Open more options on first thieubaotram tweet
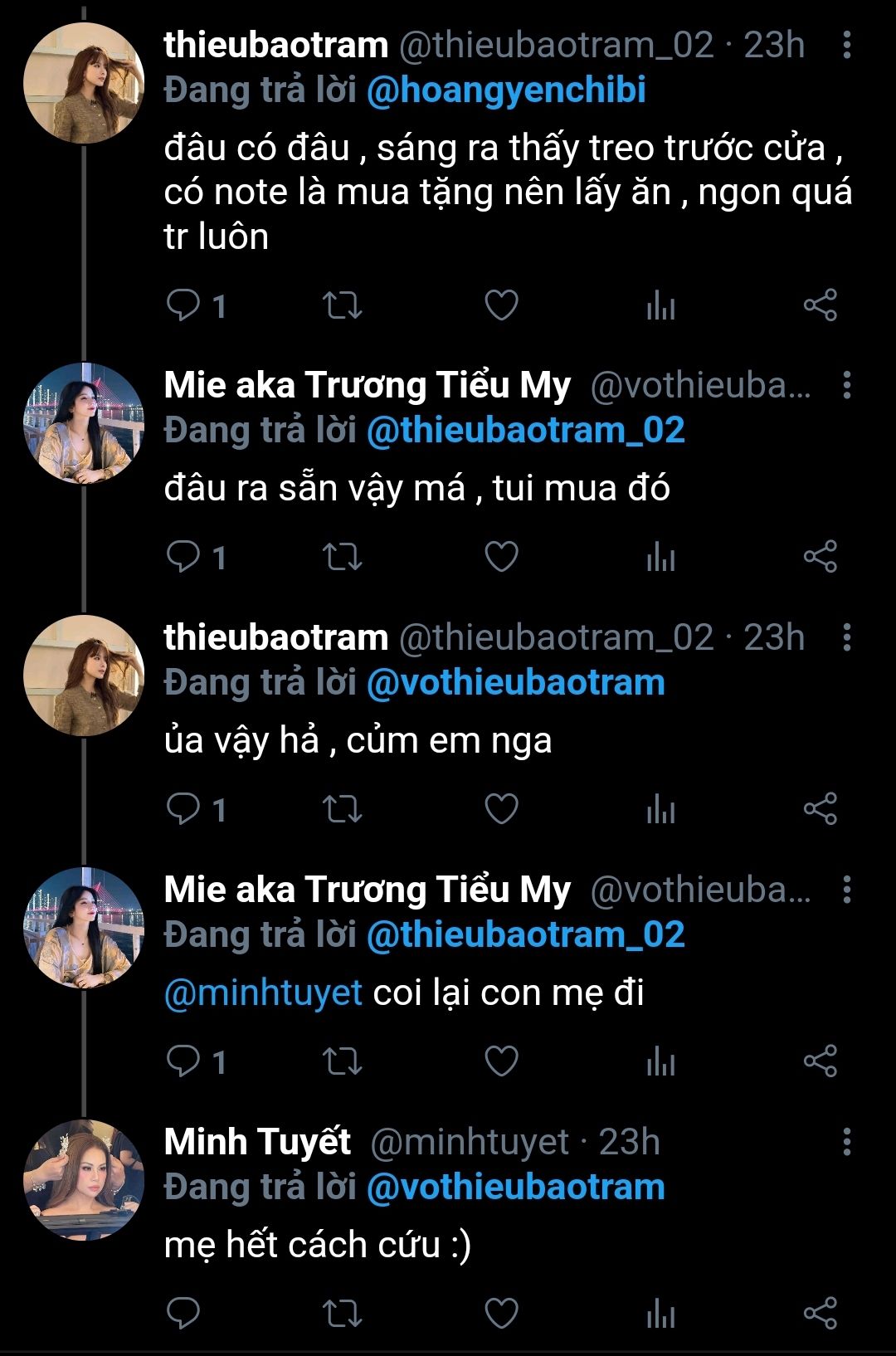The height and width of the screenshot is (1356, 896). tap(846, 46)
